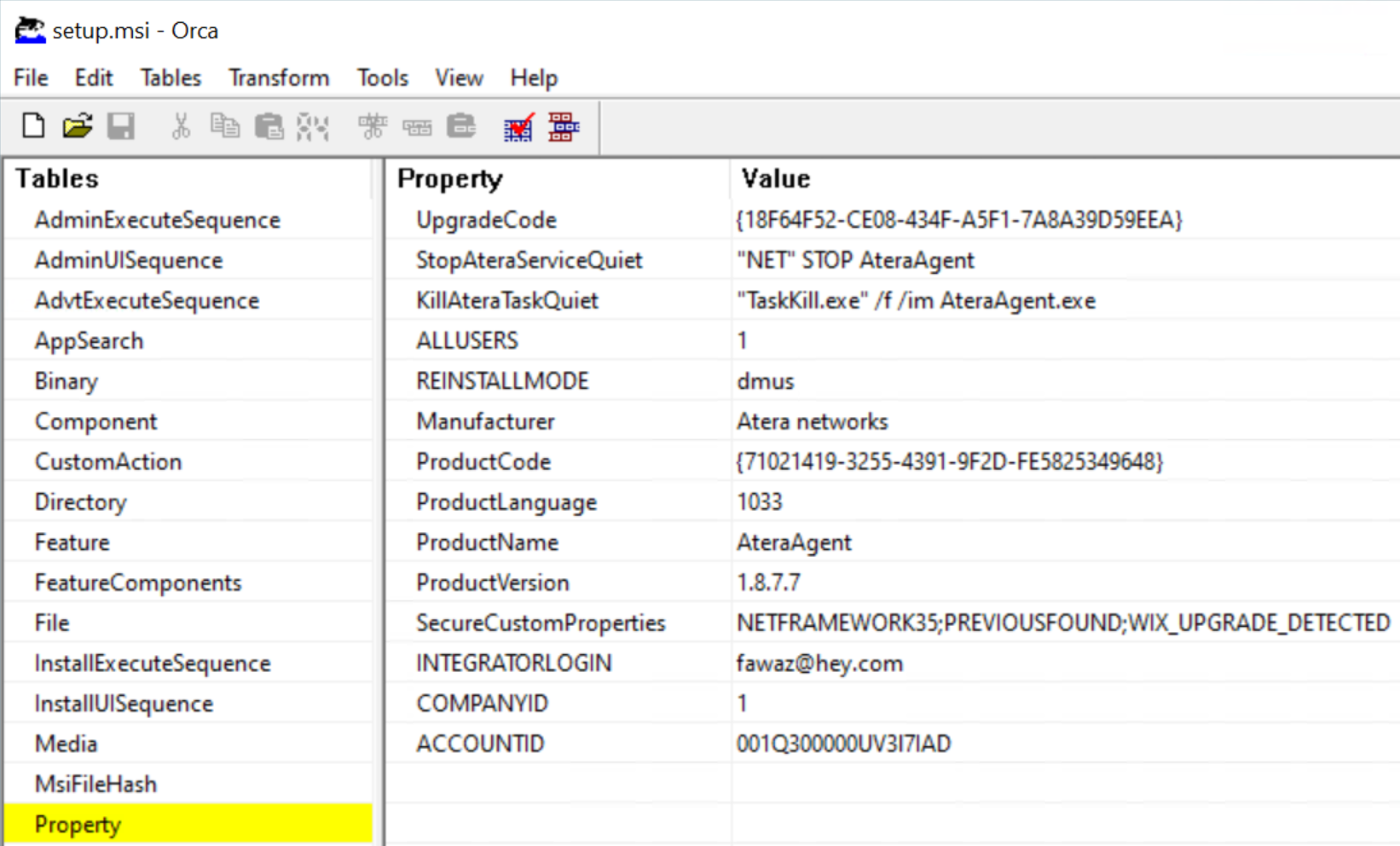The height and width of the screenshot is (846, 1400).
Task: Open the Tools menu
Action: point(381,78)
